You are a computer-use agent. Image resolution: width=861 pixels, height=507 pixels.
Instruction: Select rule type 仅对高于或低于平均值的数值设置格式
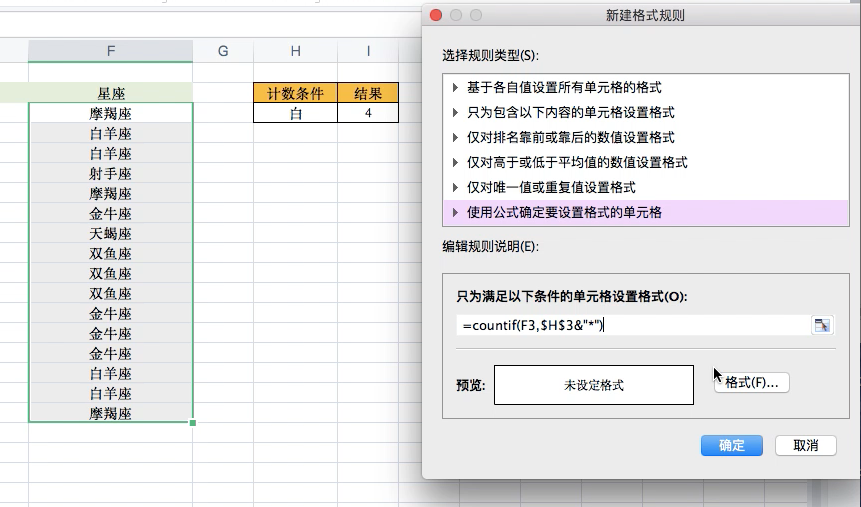point(646,163)
